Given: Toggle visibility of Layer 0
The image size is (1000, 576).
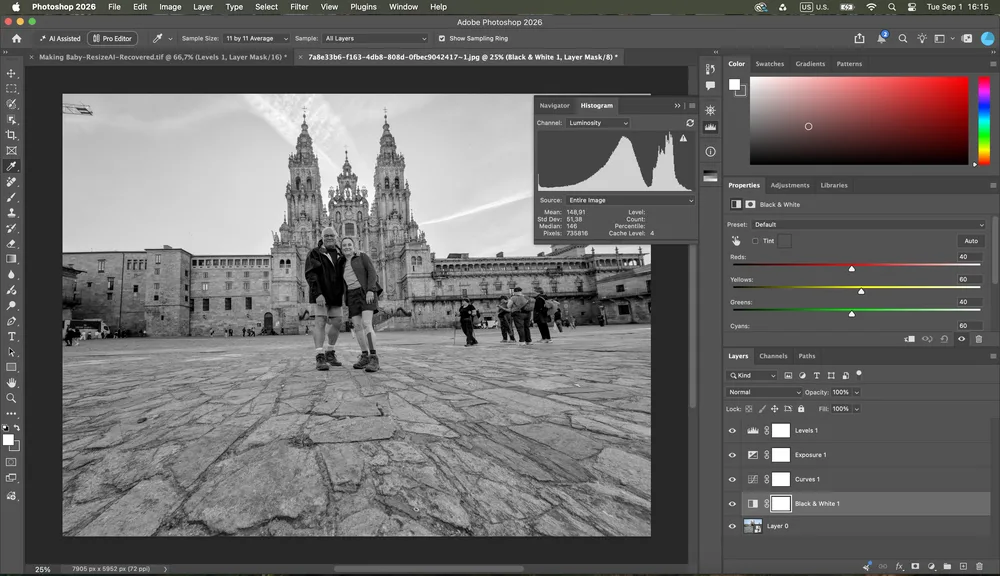Looking at the screenshot, I should point(732,526).
